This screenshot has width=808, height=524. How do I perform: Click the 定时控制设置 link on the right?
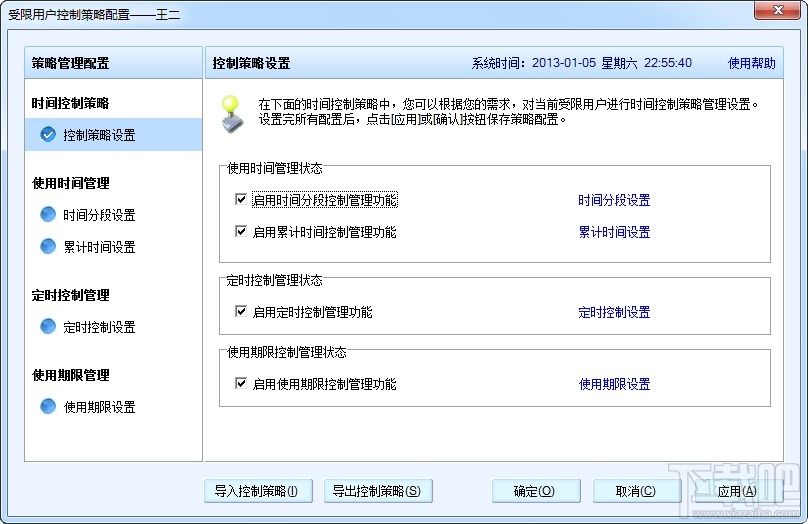coord(614,312)
